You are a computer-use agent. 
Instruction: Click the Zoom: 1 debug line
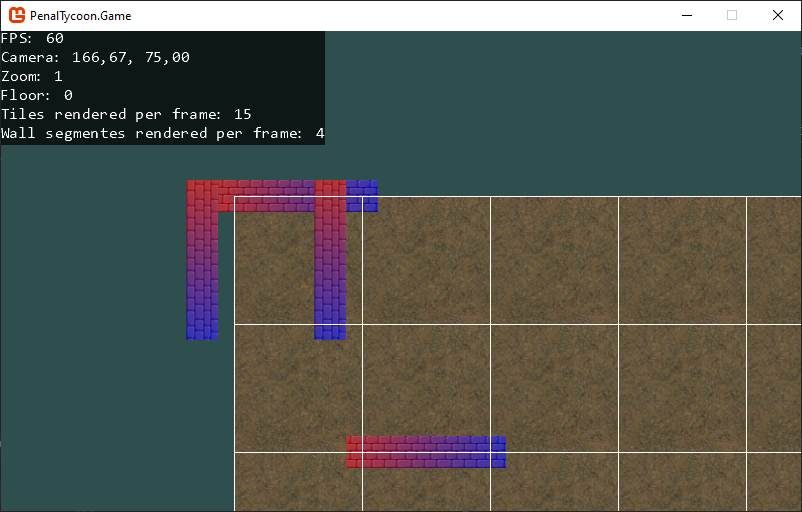[x=32, y=76]
